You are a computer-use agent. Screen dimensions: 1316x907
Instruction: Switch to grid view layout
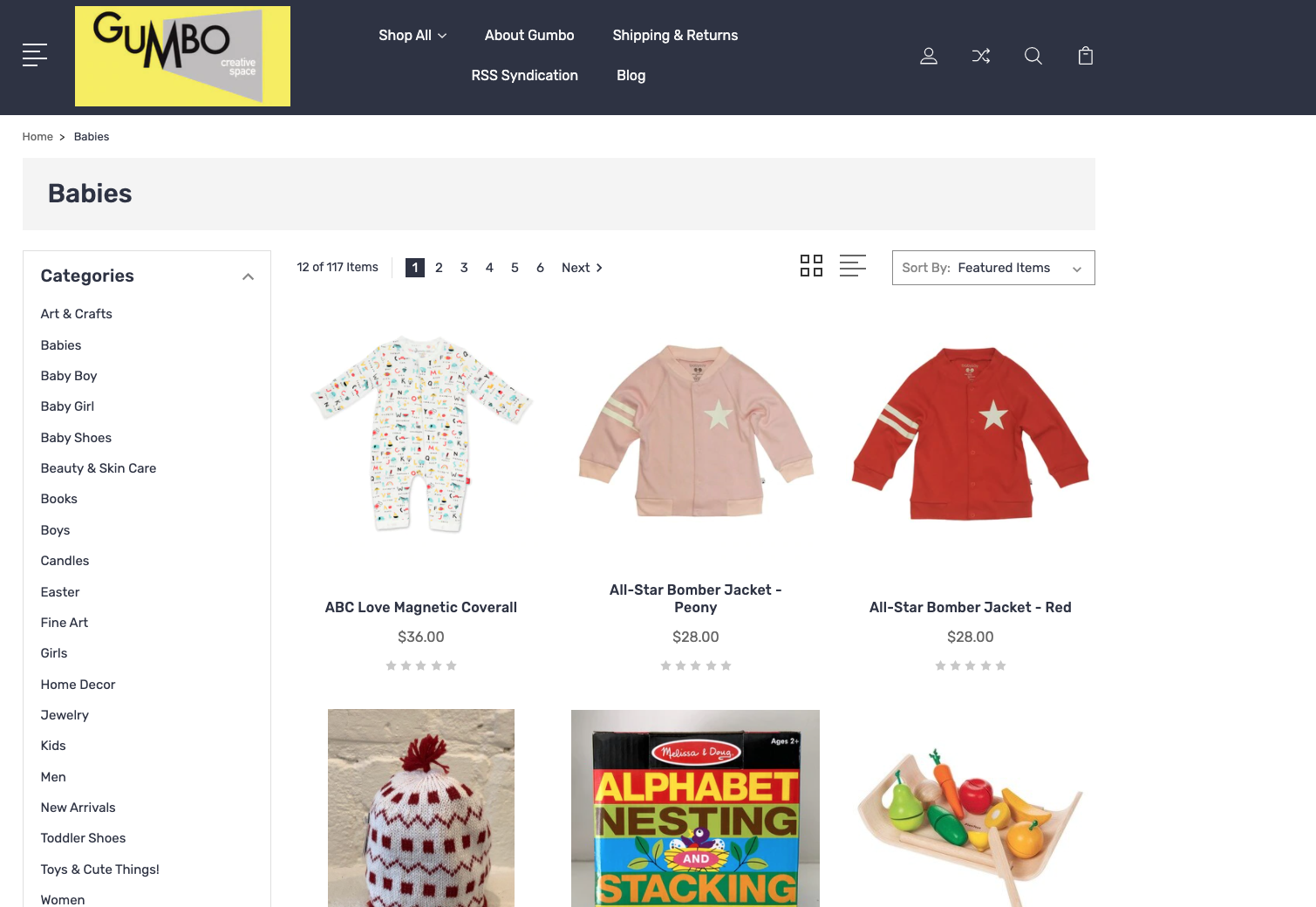pyautogui.click(x=811, y=266)
